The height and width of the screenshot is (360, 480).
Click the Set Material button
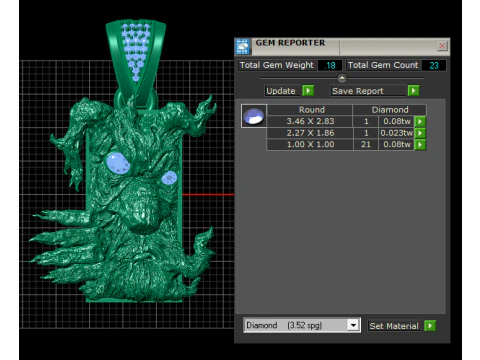coord(395,326)
